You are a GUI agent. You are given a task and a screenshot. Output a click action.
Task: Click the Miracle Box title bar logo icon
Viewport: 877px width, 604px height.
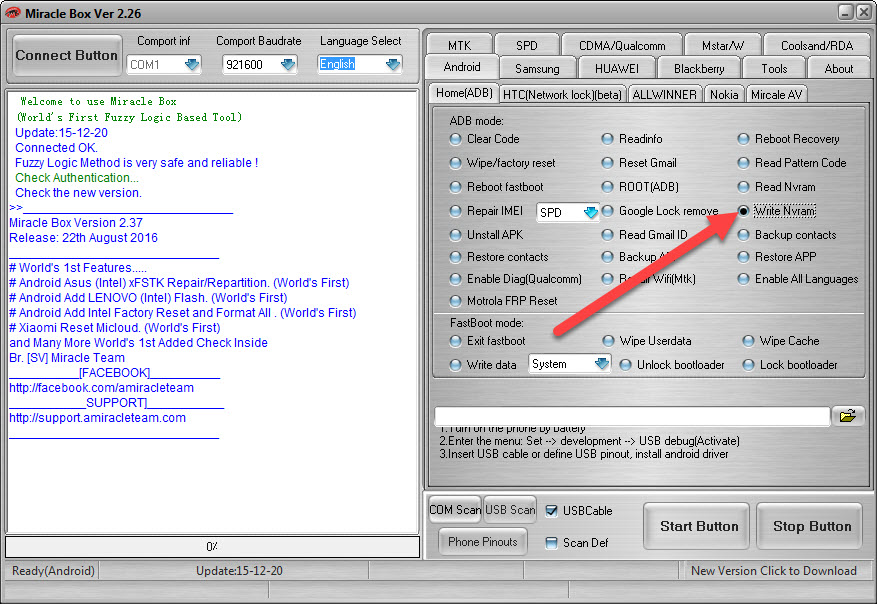[12, 13]
